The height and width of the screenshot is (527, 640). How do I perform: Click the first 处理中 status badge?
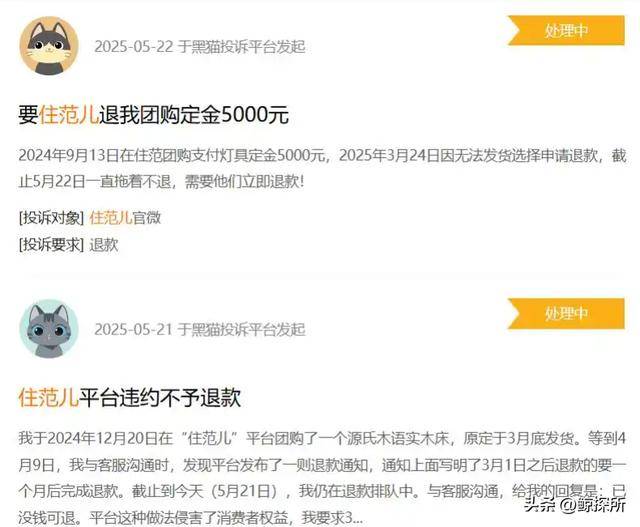(566, 31)
